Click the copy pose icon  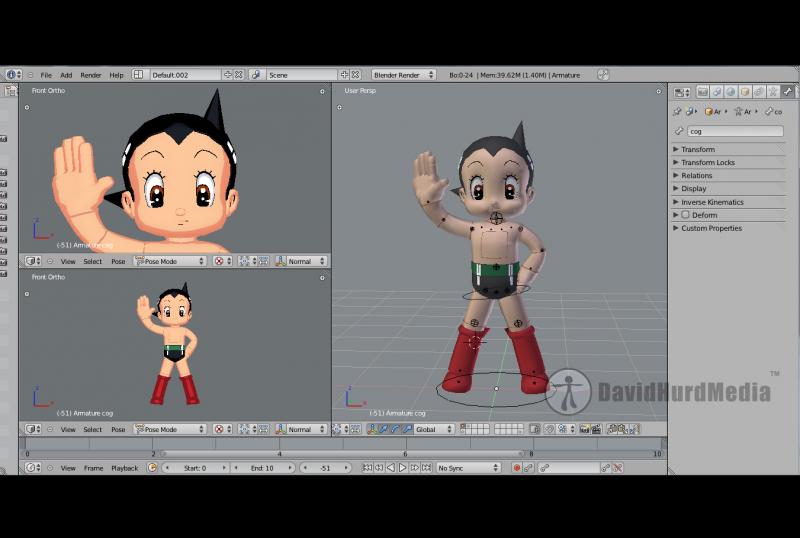click(x=612, y=429)
